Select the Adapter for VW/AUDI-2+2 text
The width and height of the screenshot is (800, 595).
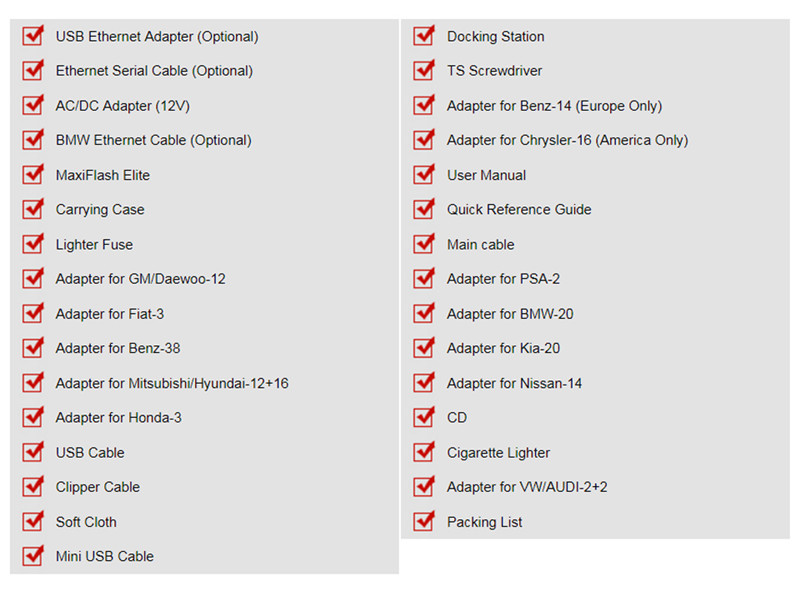pyautogui.click(x=527, y=487)
